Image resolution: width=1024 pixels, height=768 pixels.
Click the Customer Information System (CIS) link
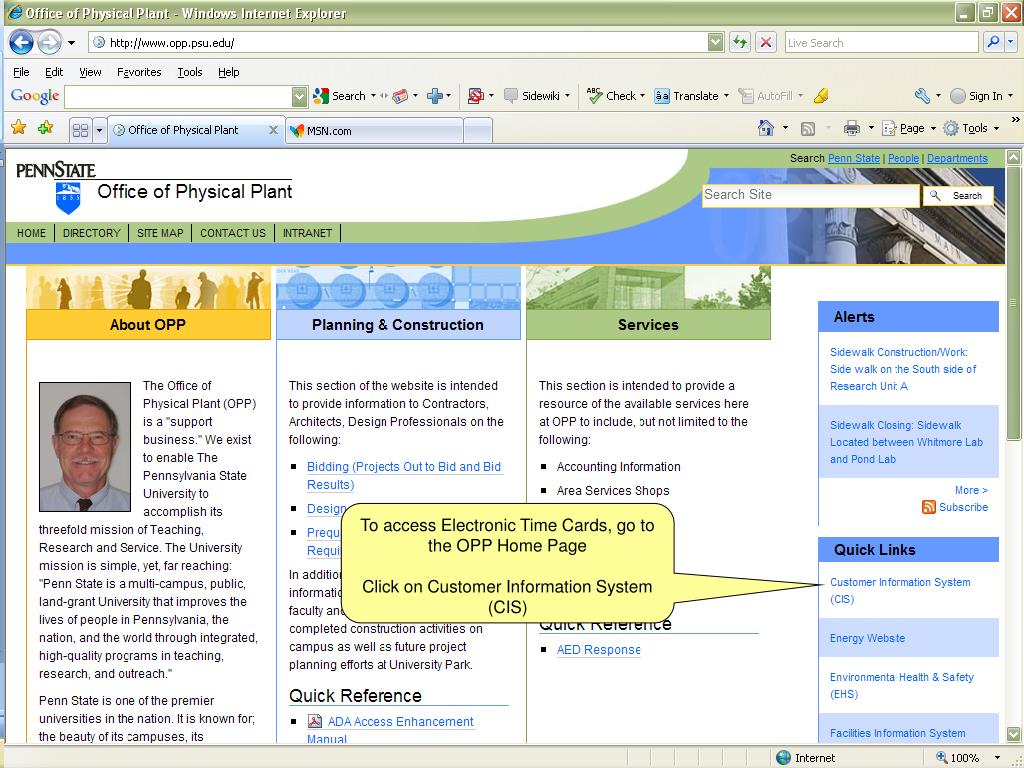[900, 590]
